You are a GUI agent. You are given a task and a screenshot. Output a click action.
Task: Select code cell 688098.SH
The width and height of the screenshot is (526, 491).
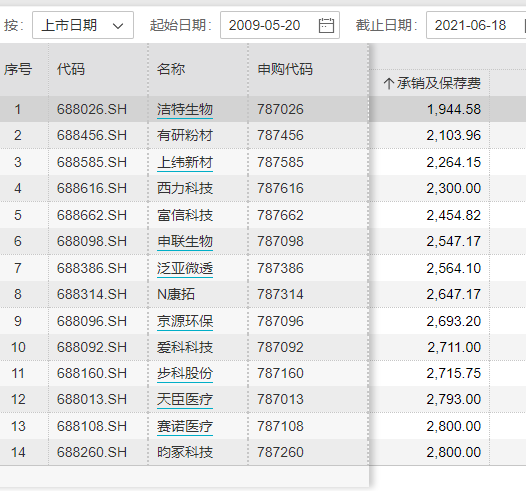[x=92, y=241]
